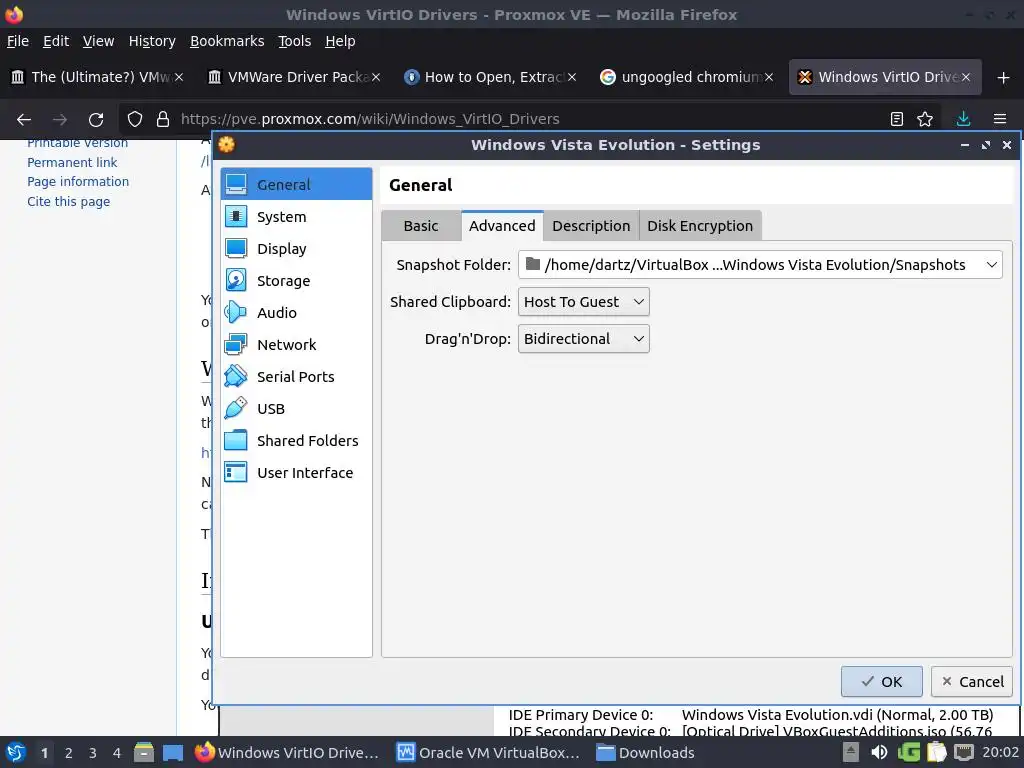Open the USB settings category
This screenshot has width=1024, height=768.
click(x=296, y=408)
